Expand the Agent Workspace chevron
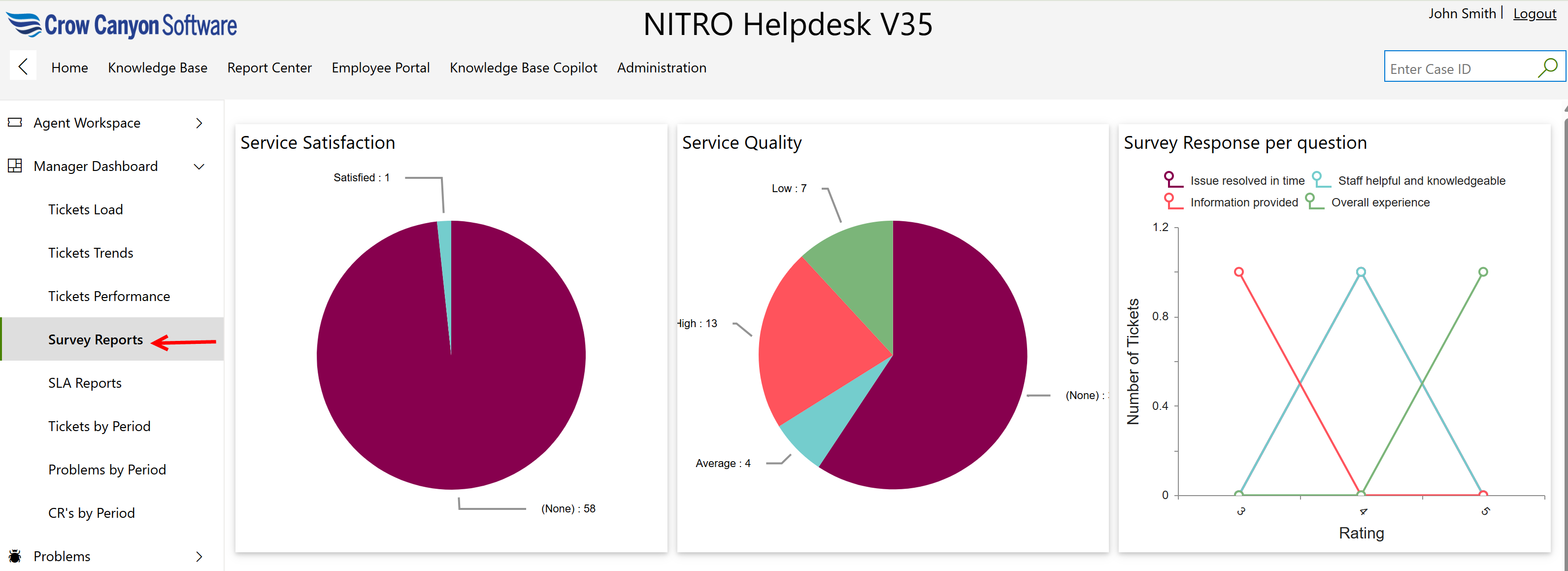This screenshot has height=571, width=1568. (x=199, y=123)
